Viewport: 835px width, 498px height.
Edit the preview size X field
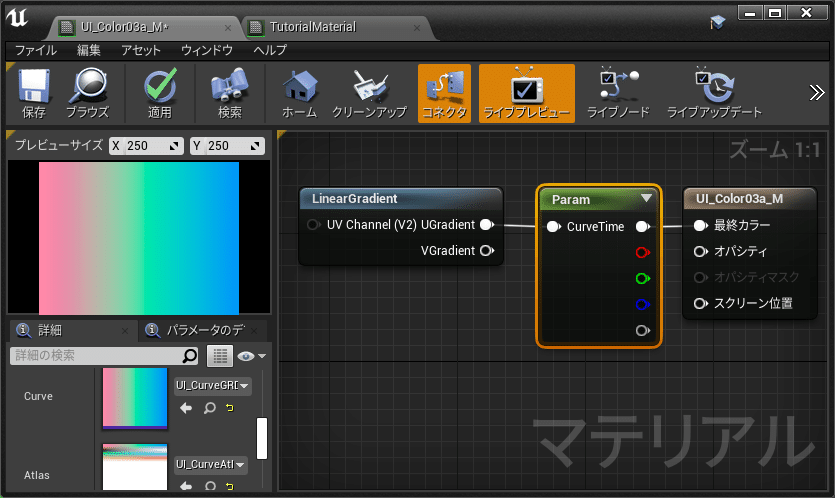coord(146,145)
